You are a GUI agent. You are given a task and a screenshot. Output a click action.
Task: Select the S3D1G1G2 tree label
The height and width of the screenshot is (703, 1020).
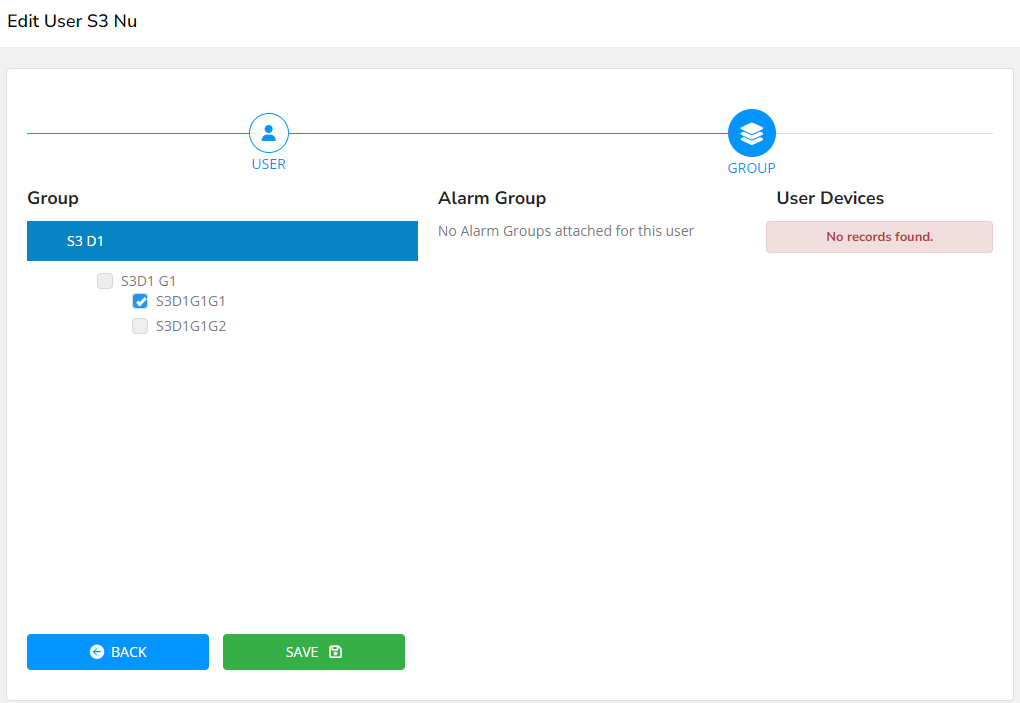190,326
